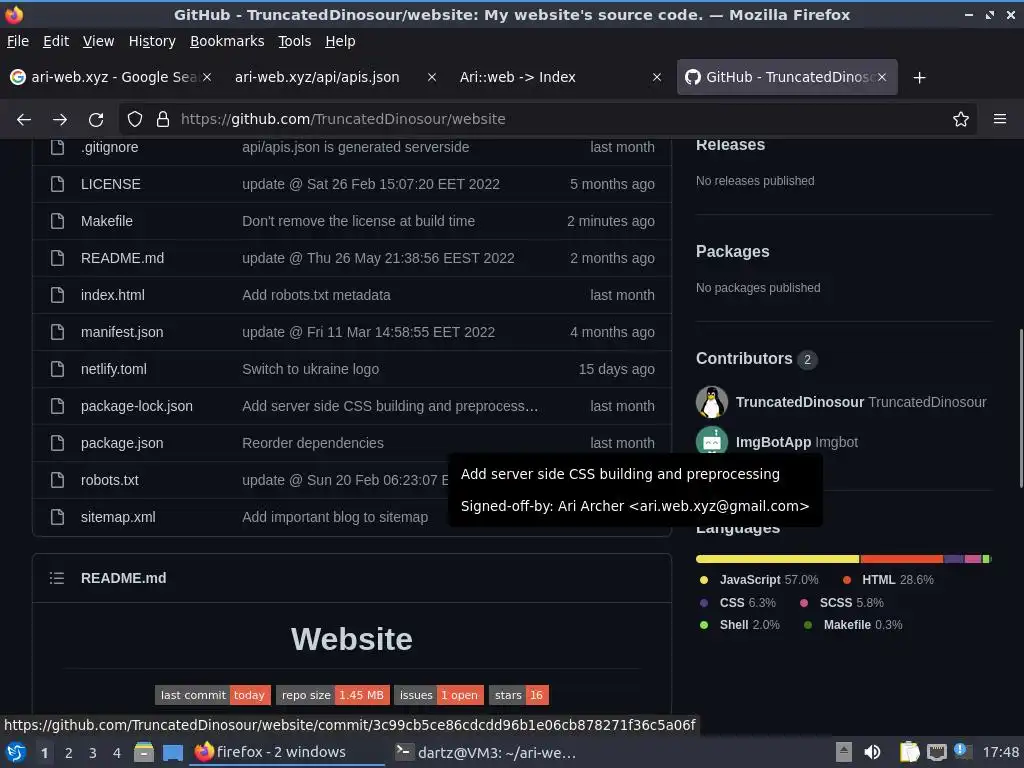
Task: Open the shield tracking protection icon
Action: (x=135, y=119)
